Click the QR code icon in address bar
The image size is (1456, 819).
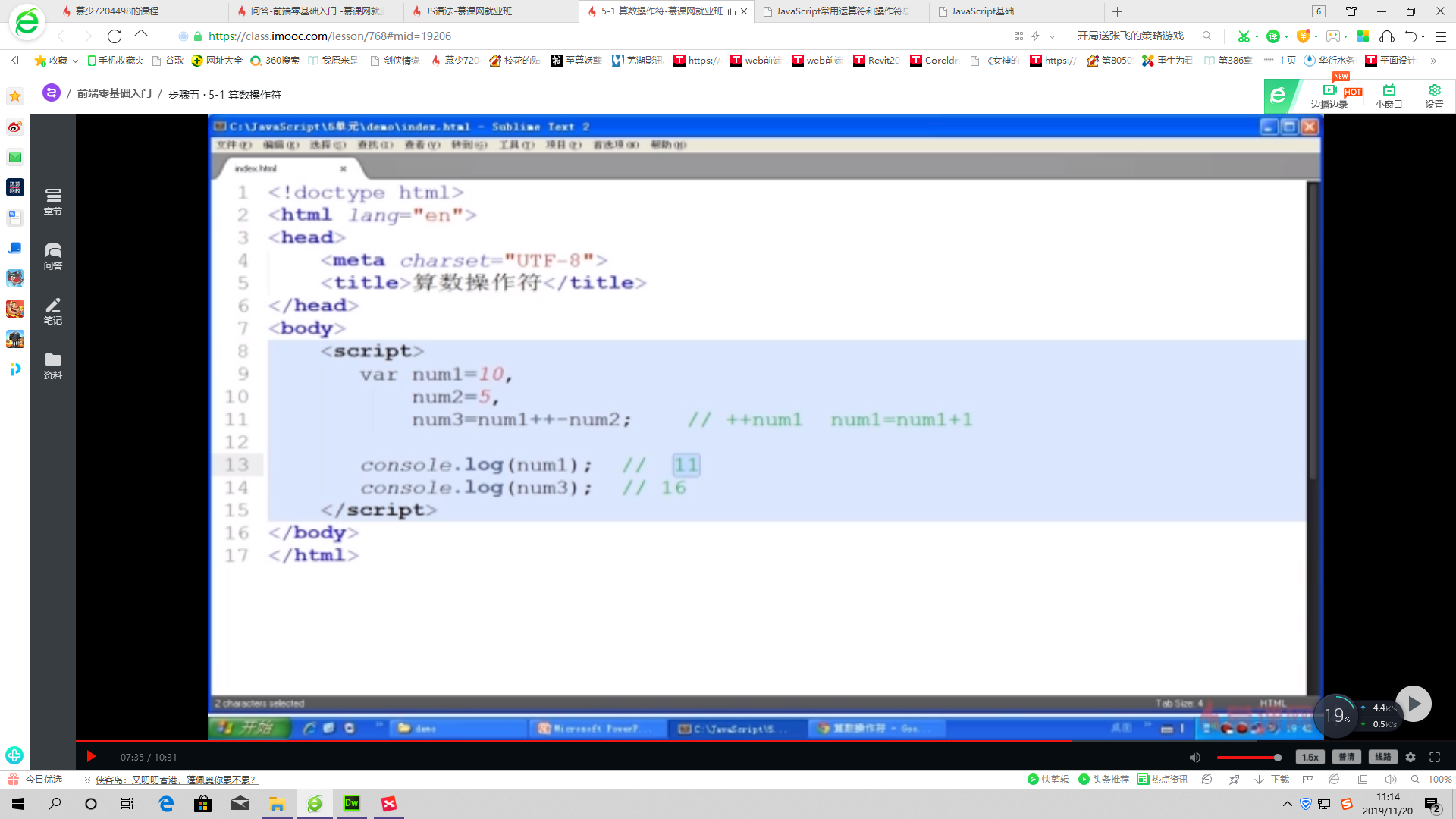click(1018, 36)
